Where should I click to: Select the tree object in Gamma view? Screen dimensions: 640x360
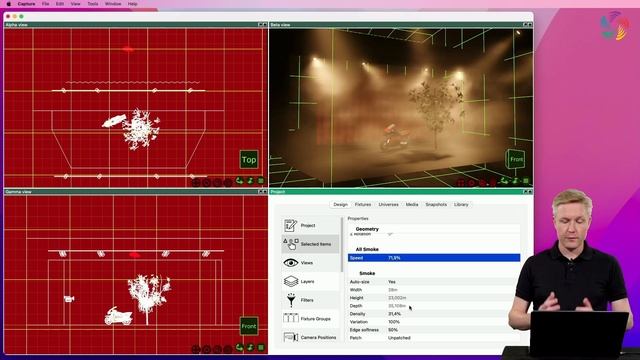[149, 298]
